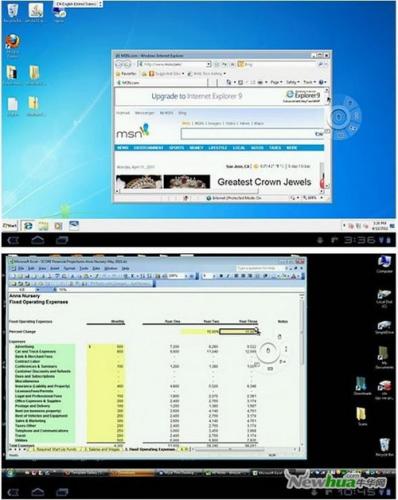Open the File menu in Excel
Image resolution: width=398 pixels, height=500 pixels.
21,268
